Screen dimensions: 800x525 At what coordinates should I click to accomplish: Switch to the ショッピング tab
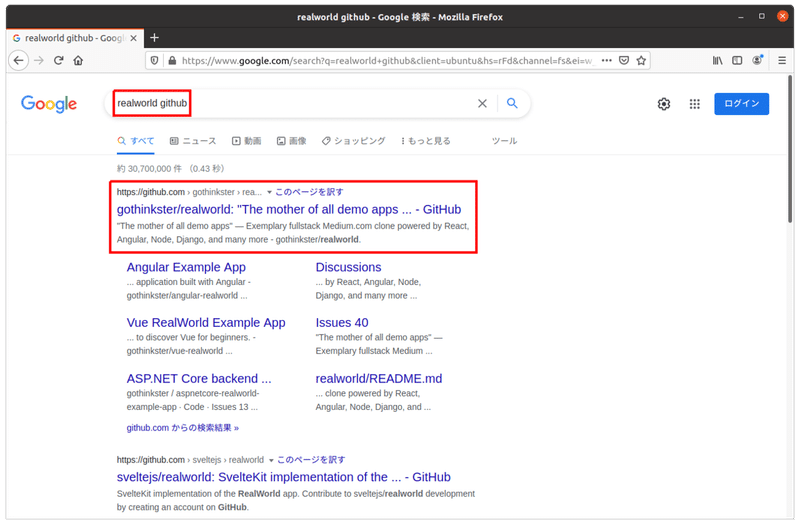(354, 141)
